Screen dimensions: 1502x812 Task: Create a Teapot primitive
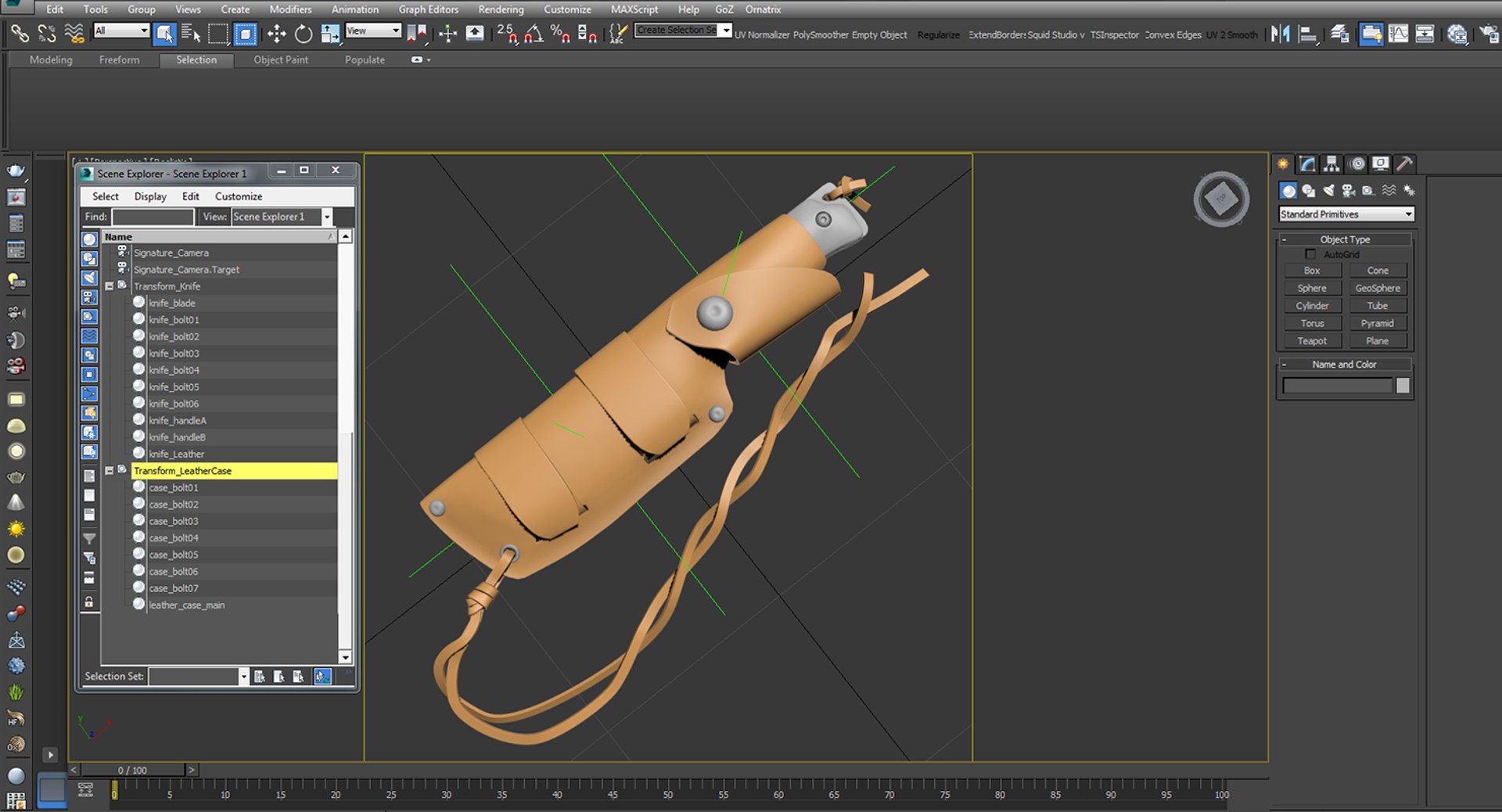pyautogui.click(x=1312, y=341)
